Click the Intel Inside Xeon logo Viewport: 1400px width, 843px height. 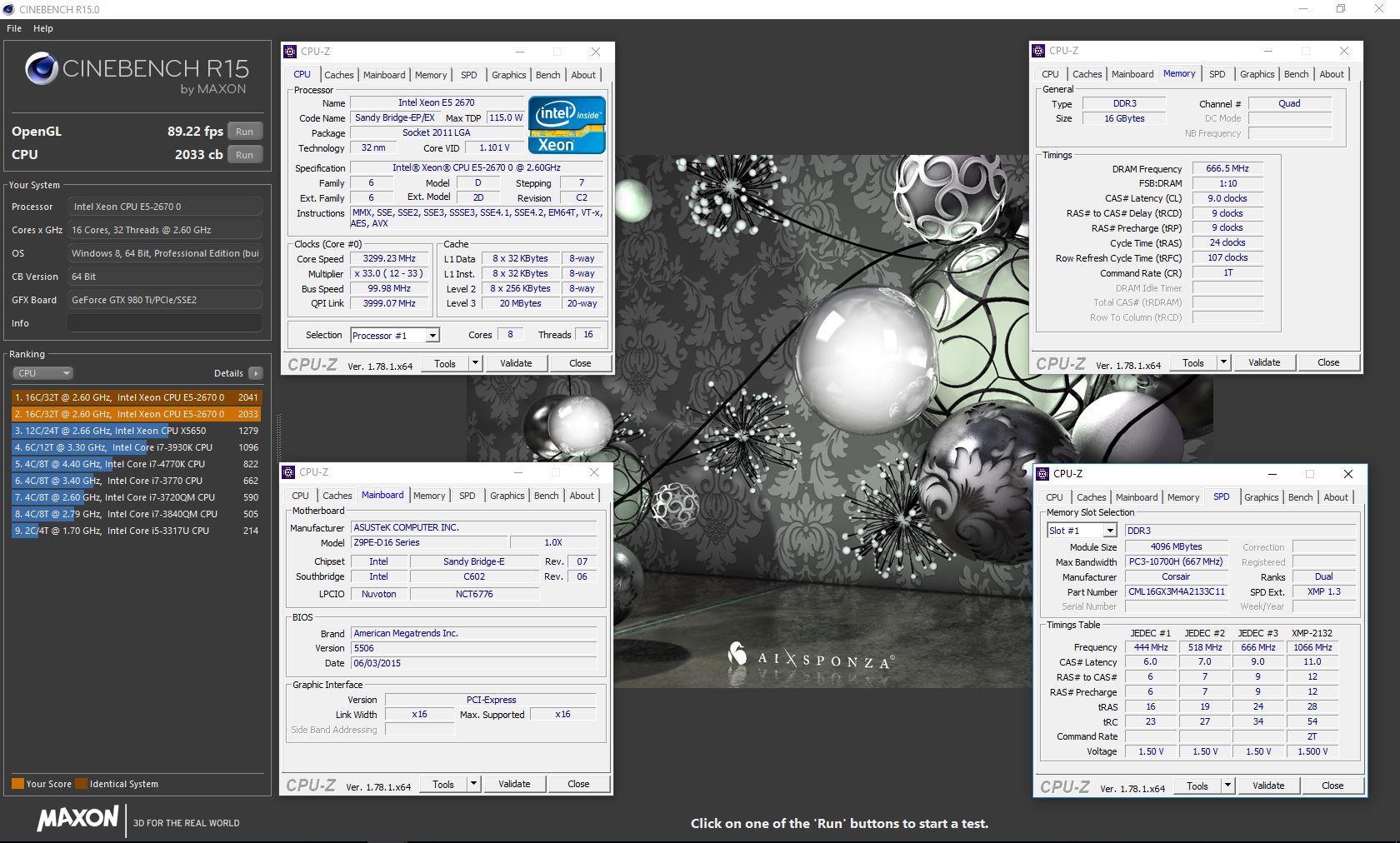567,125
